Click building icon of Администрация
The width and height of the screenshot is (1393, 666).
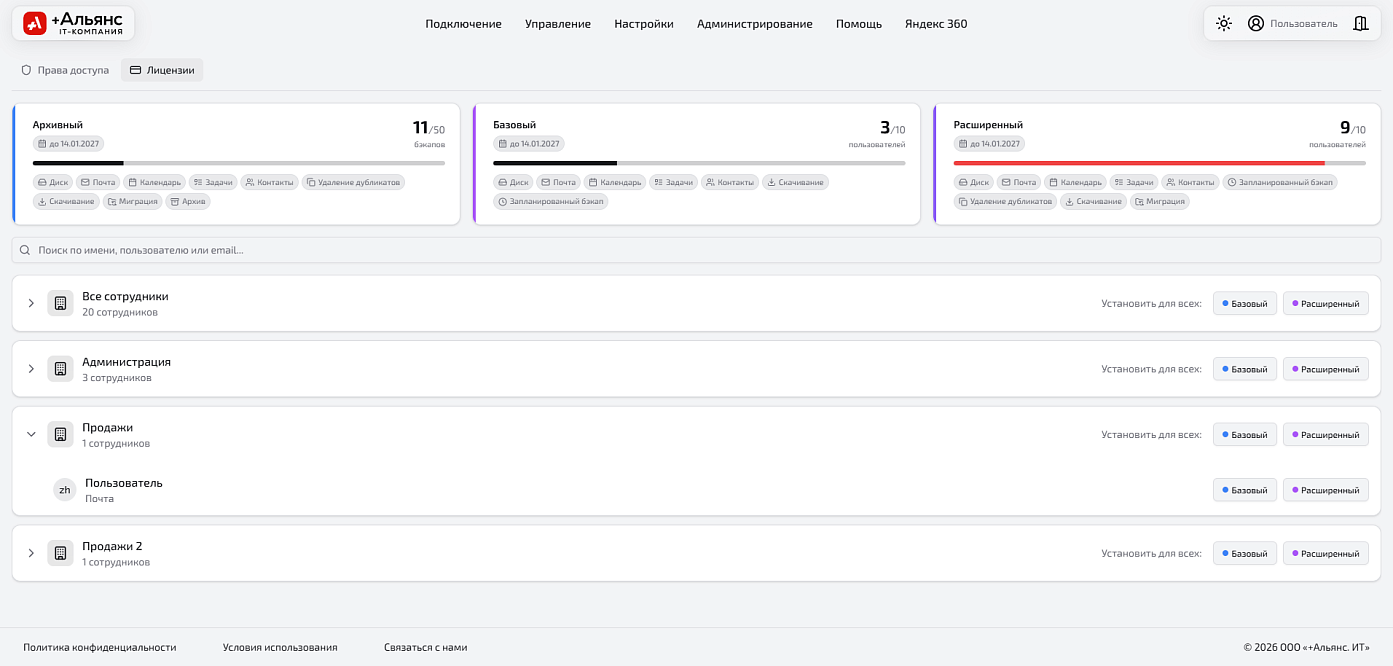[x=60, y=369]
